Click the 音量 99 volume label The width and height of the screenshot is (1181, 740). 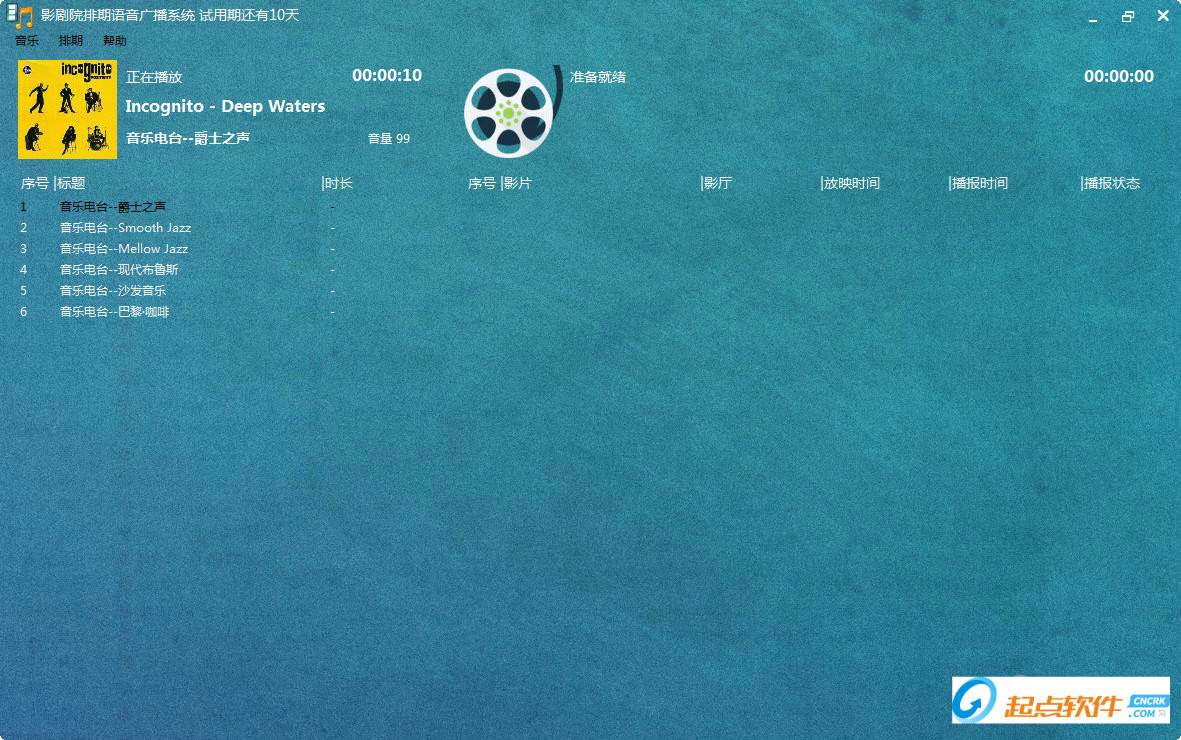389,139
